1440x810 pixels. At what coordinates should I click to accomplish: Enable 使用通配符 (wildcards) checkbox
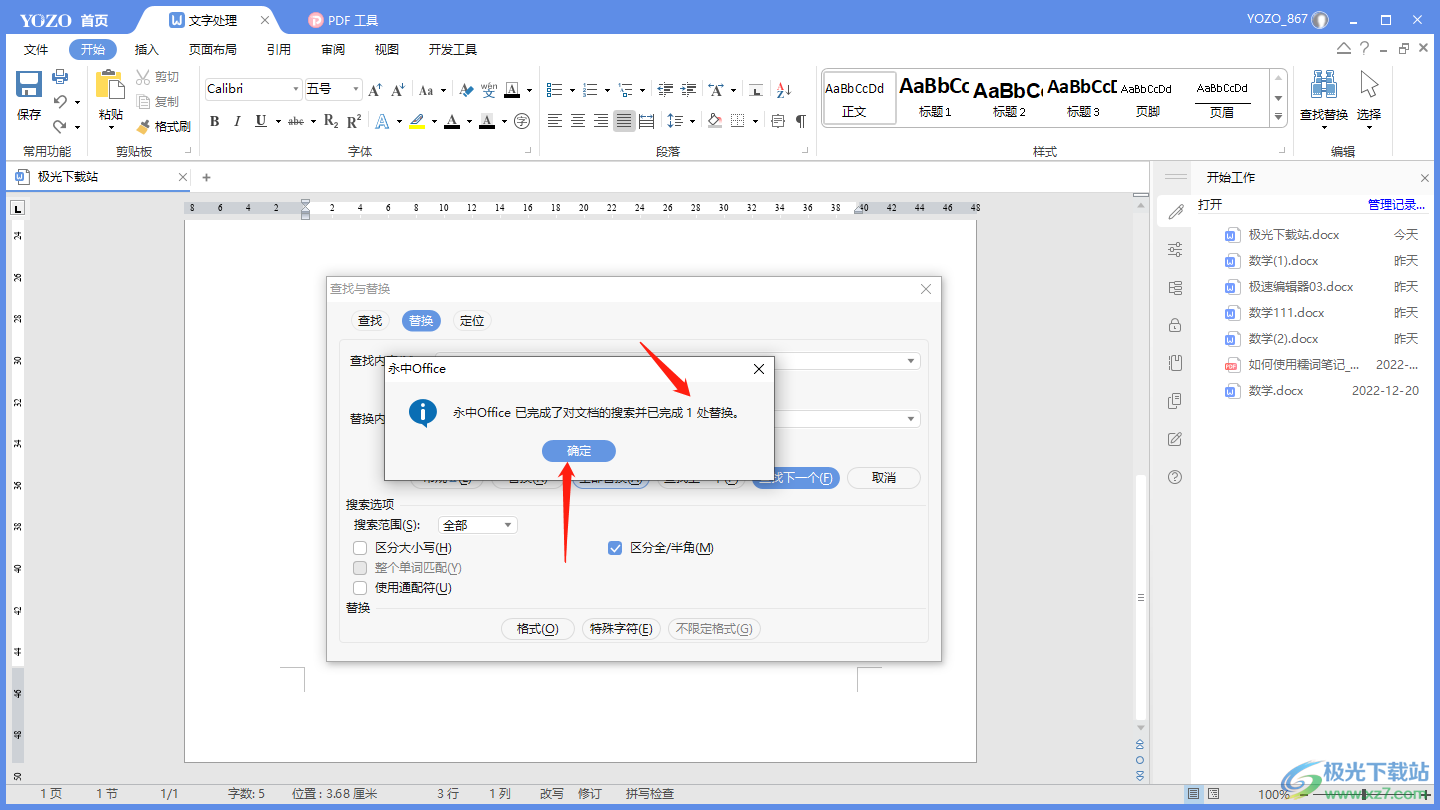pyautogui.click(x=360, y=588)
